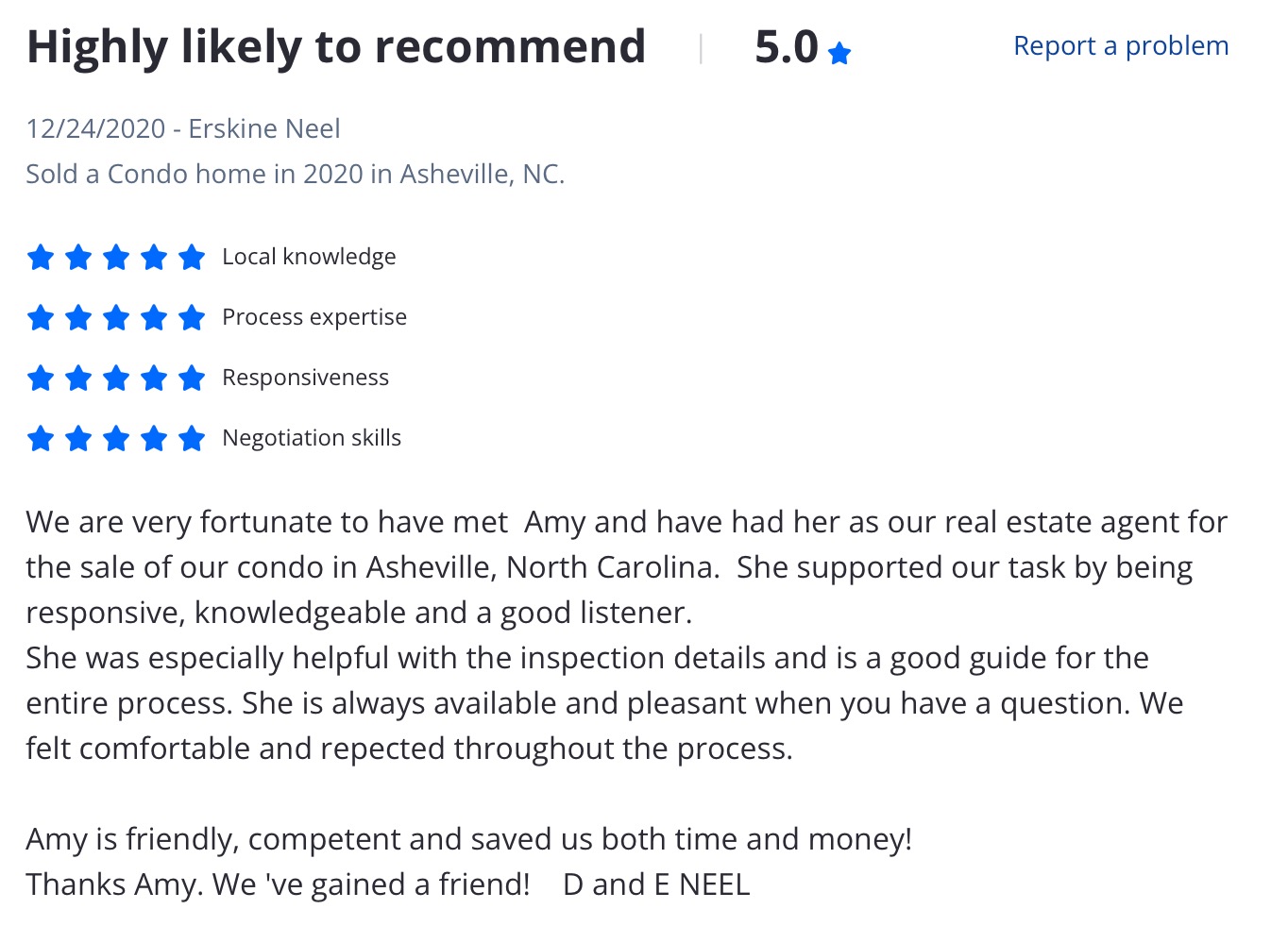Screen dimensions: 1288x926
Task: Click the Negotiation skills label
Action: [312, 438]
